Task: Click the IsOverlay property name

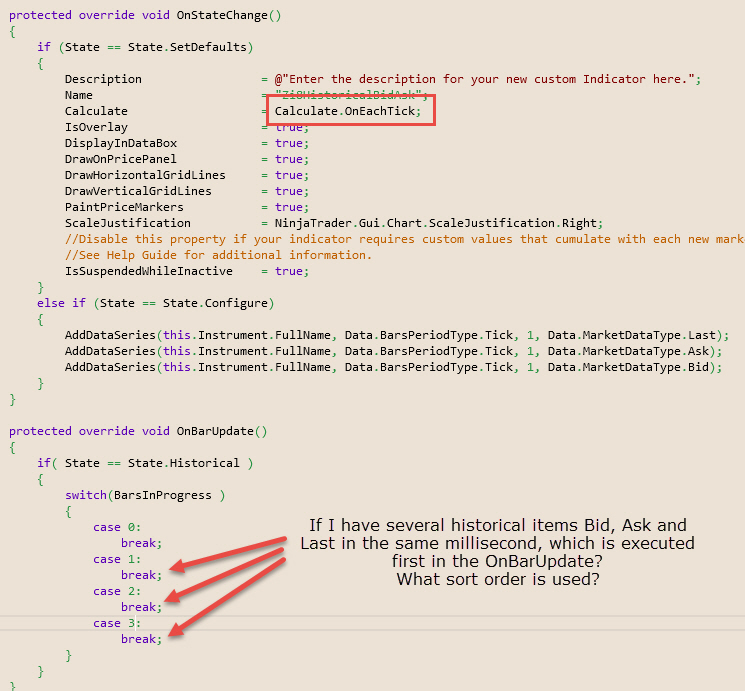Action: 96,127
